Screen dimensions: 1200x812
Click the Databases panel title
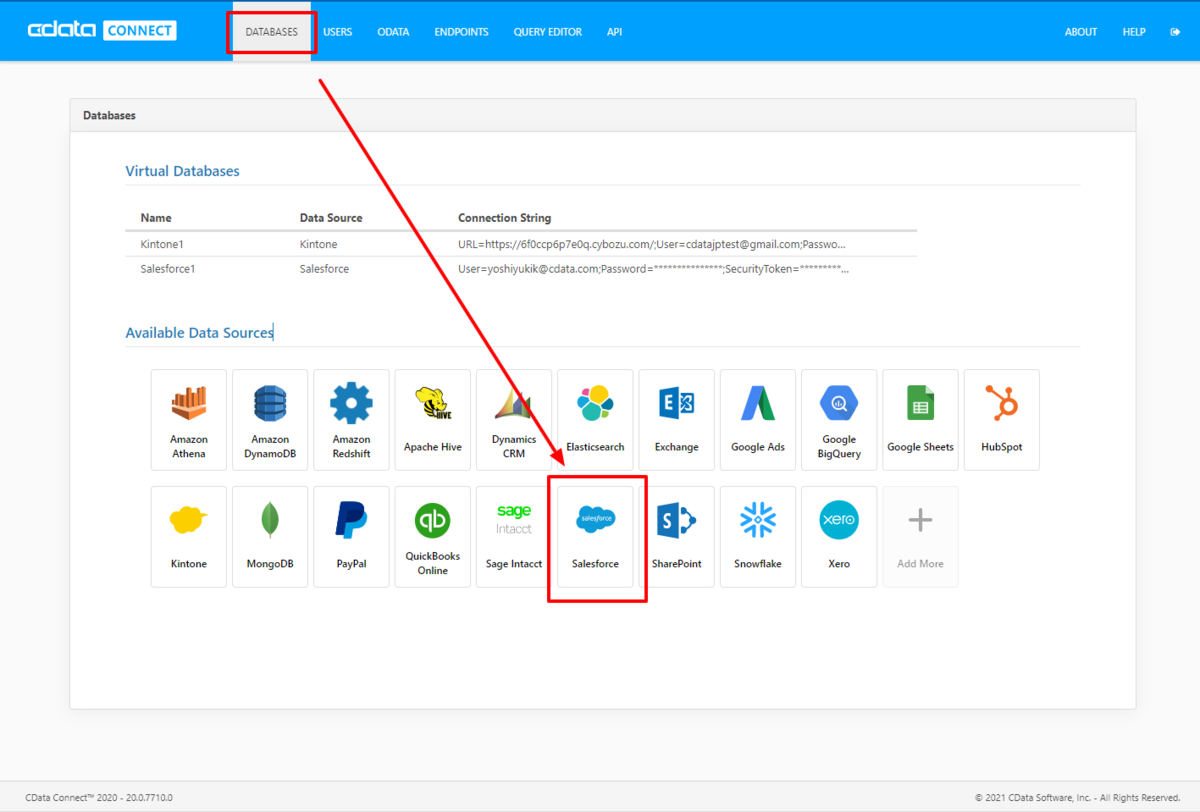pyautogui.click(x=109, y=116)
